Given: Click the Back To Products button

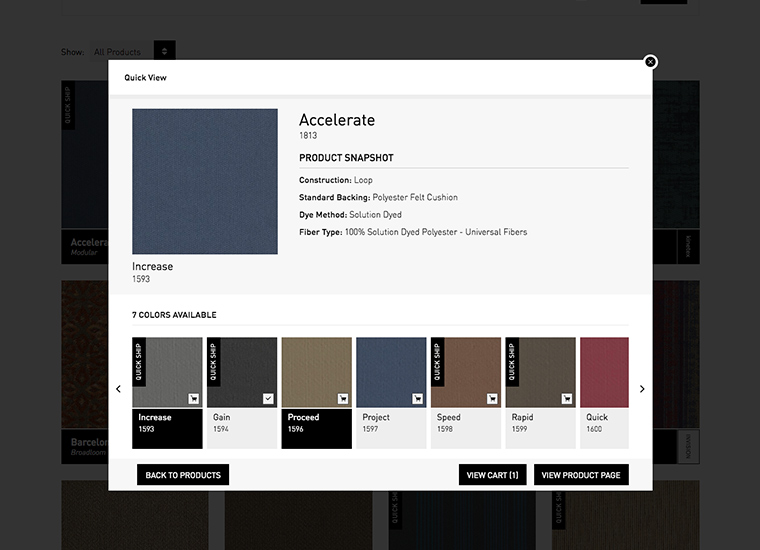Looking at the screenshot, I should point(183,475).
